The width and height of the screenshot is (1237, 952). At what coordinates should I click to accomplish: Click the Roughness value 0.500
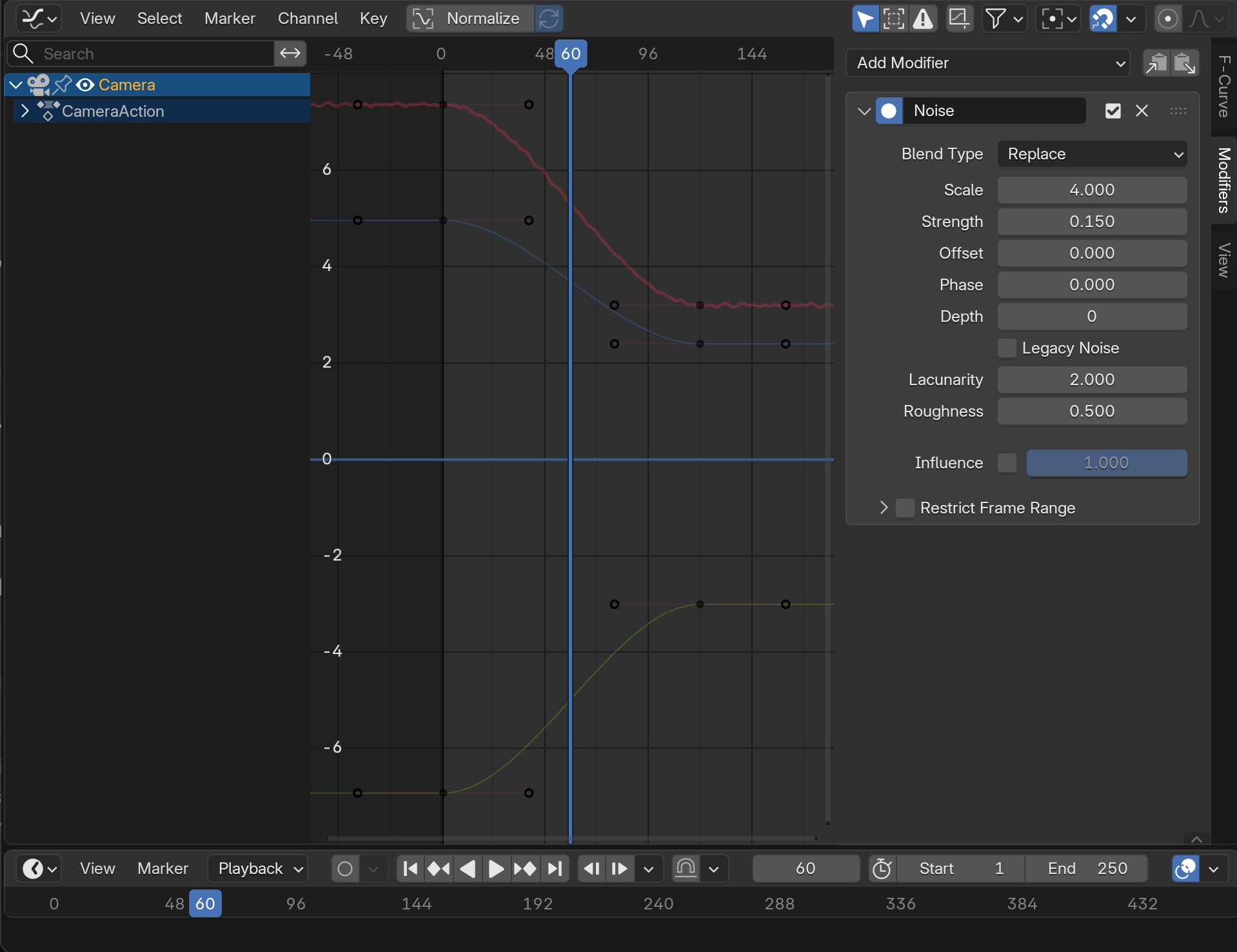(x=1092, y=411)
